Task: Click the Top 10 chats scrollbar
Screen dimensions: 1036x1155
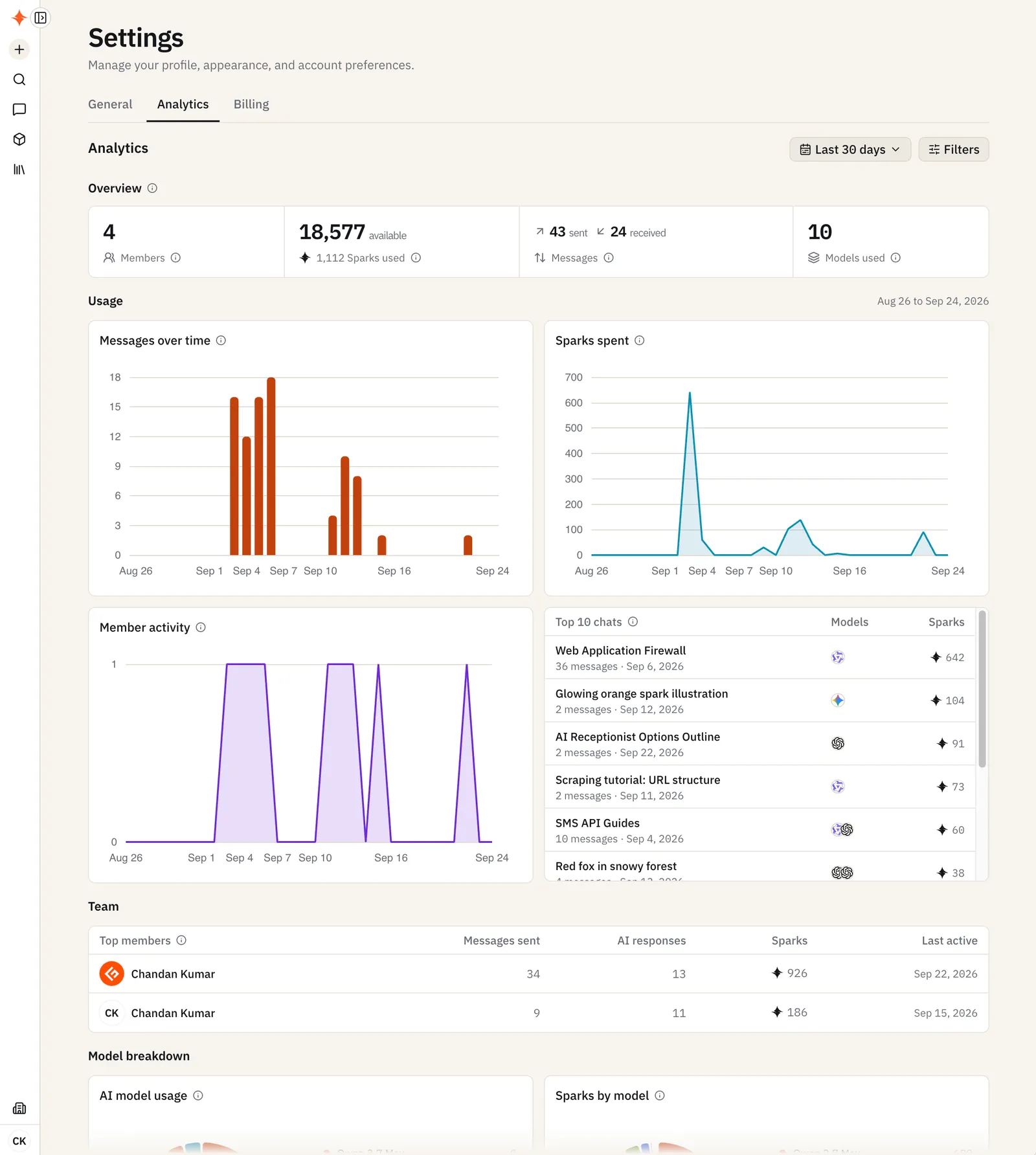Action: click(982, 689)
